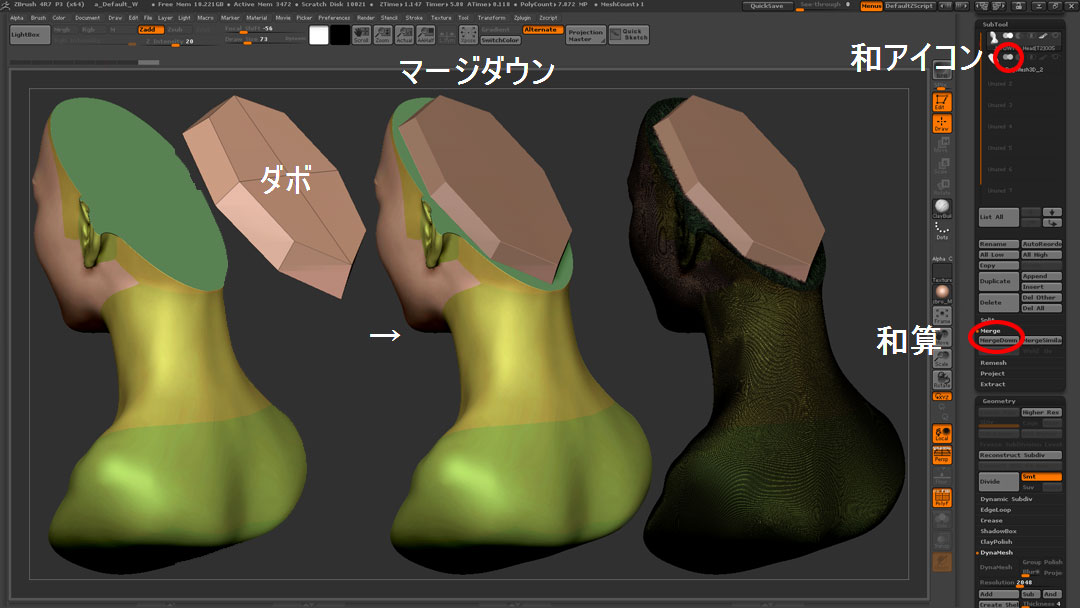Open the material sphere picker
1080x608 pixels.
942,294
